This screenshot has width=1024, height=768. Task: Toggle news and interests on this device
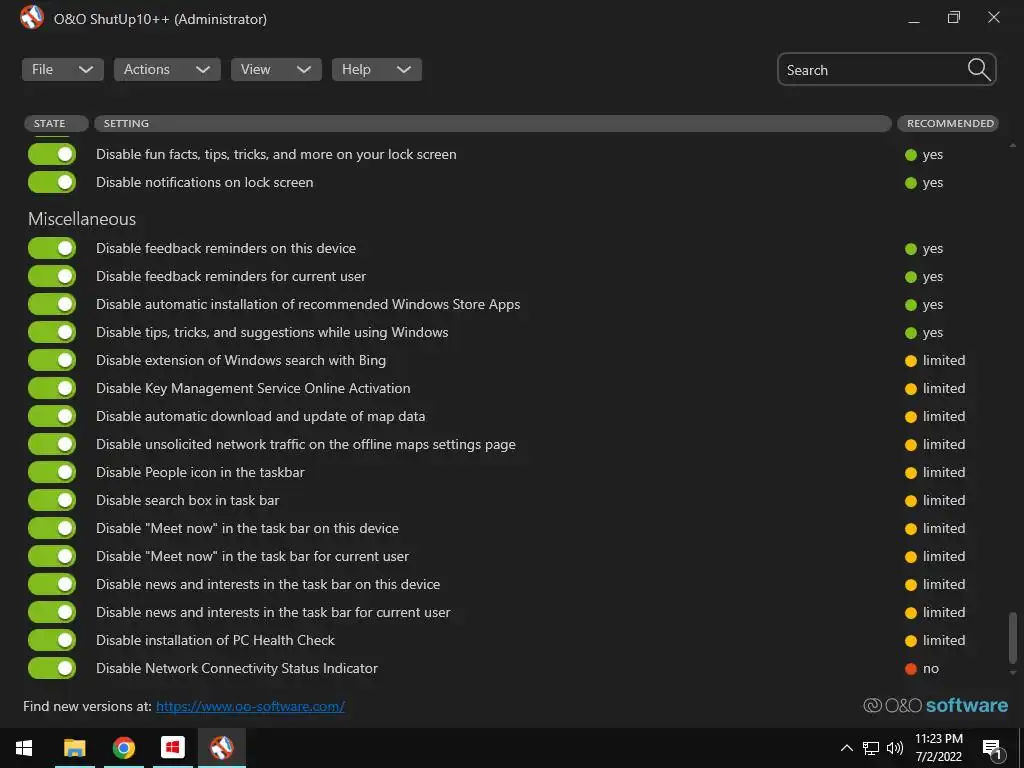(x=52, y=584)
